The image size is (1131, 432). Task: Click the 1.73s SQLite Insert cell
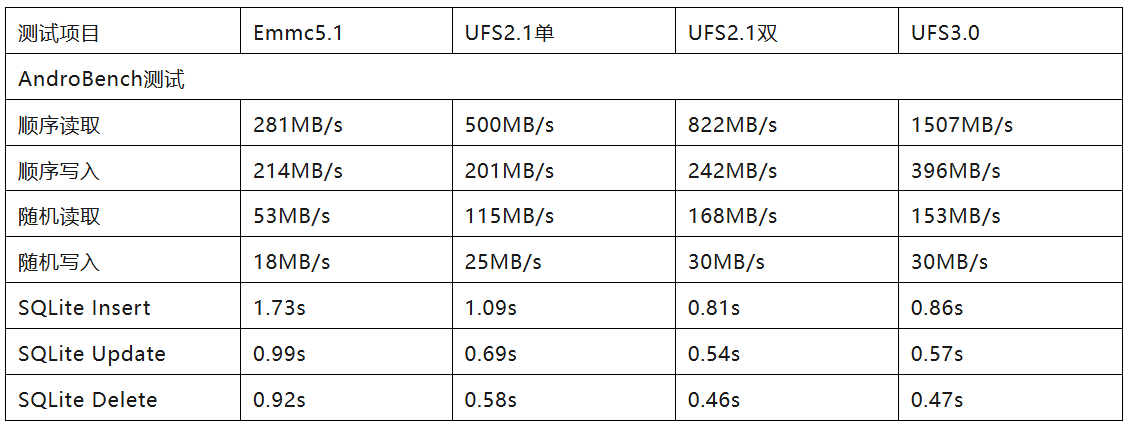[x=279, y=308]
